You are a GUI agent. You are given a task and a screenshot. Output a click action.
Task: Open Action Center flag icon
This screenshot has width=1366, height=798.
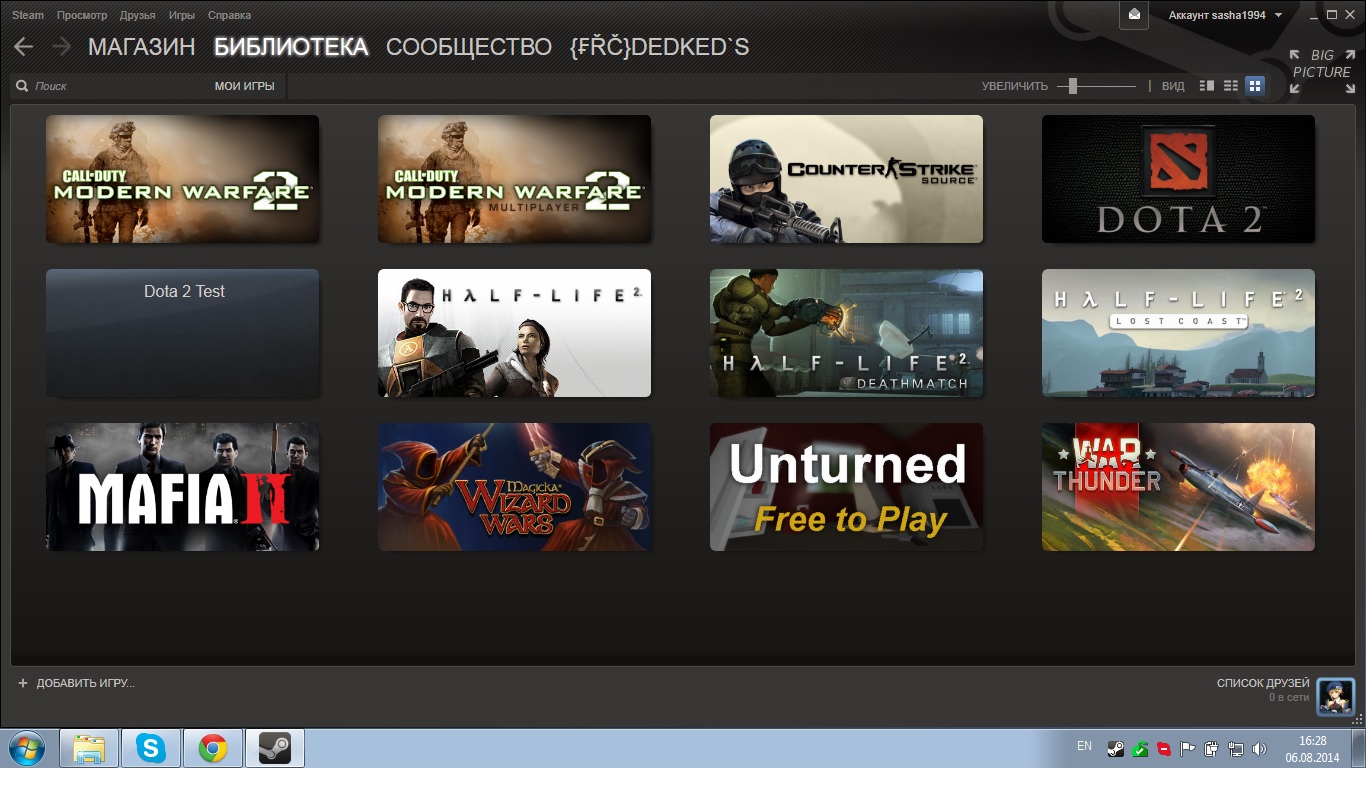click(1187, 749)
